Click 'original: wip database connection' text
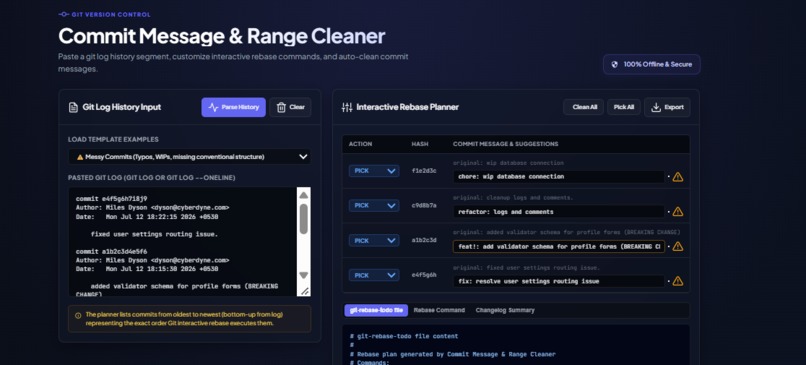The width and height of the screenshot is (806, 365). pos(508,163)
